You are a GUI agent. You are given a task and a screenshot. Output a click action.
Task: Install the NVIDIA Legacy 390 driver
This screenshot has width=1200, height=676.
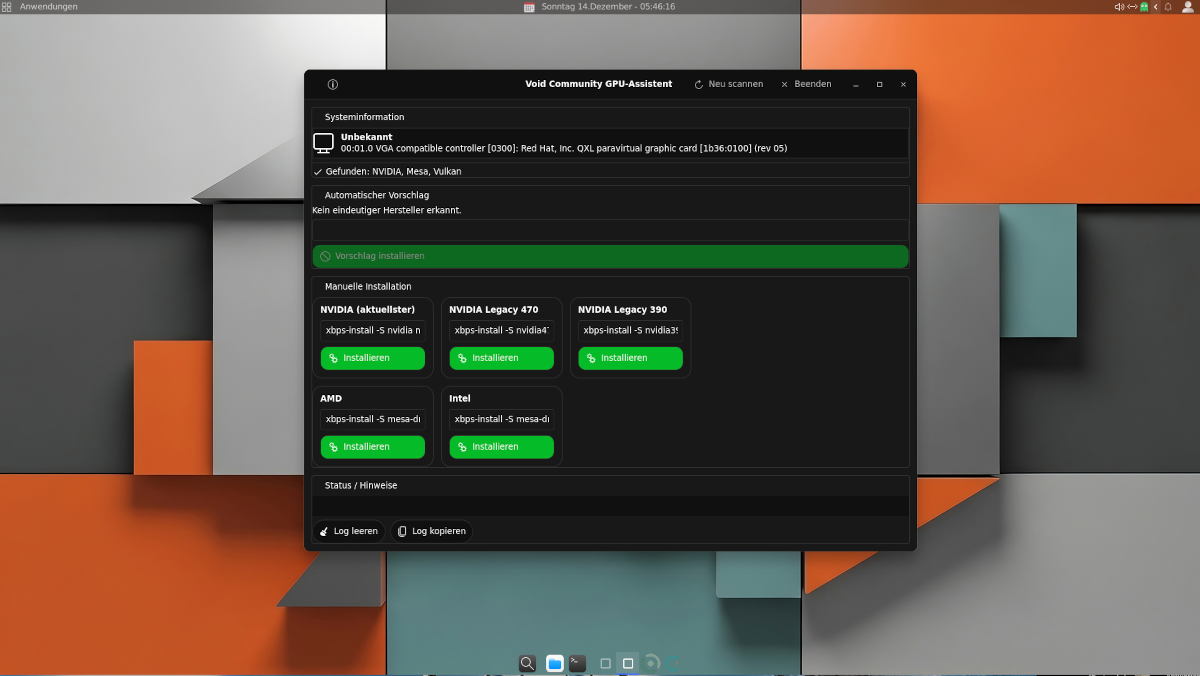click(630, 358)
